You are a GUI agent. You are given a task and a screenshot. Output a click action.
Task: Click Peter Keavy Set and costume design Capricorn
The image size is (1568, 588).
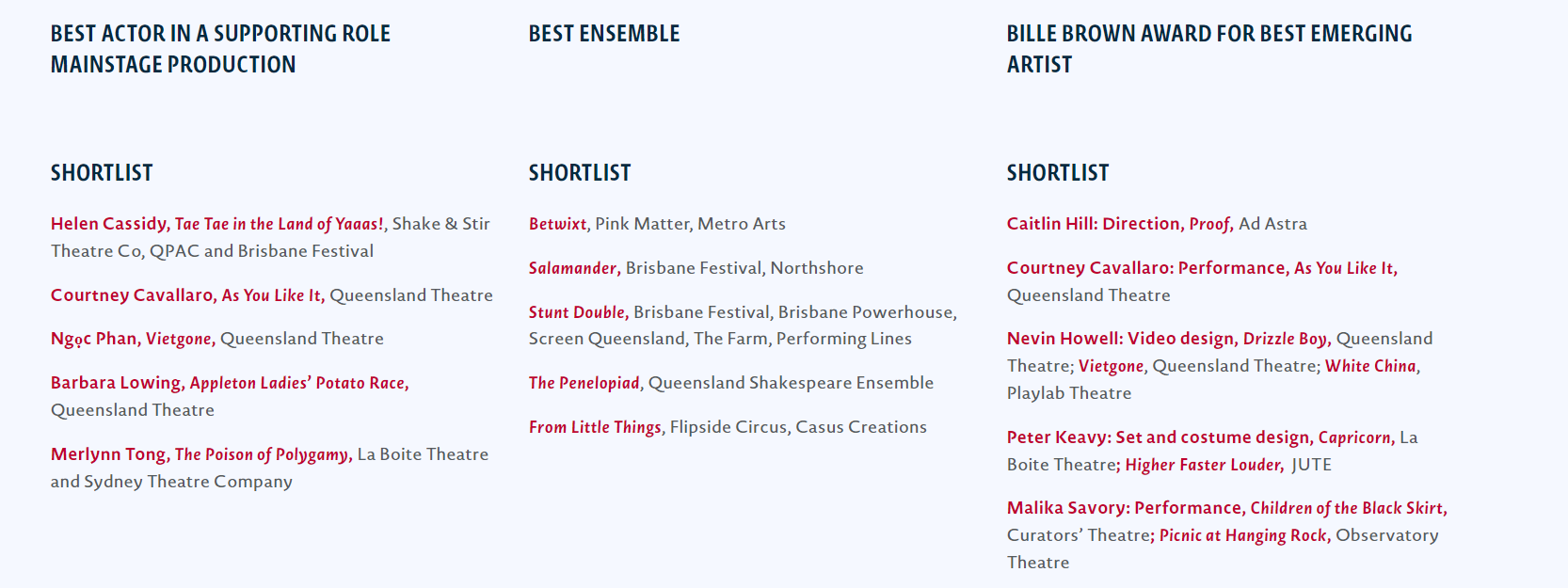pyautogui.click(x=1201, y=437)
